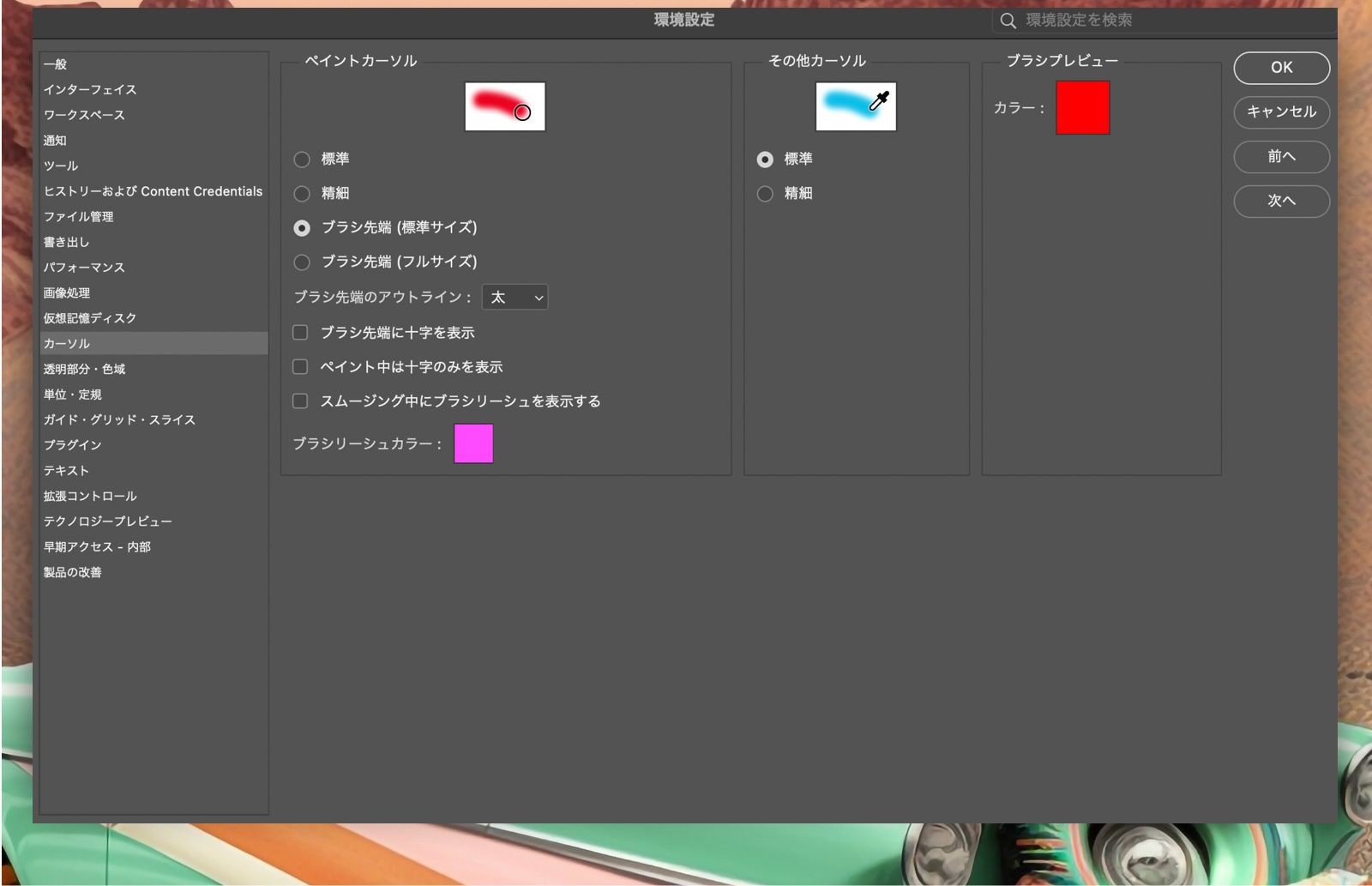Open the パフォーマンス preferences category
The height and width of the screenshot is (886, 1372).
pyautogui.click(x=153, y=268)
